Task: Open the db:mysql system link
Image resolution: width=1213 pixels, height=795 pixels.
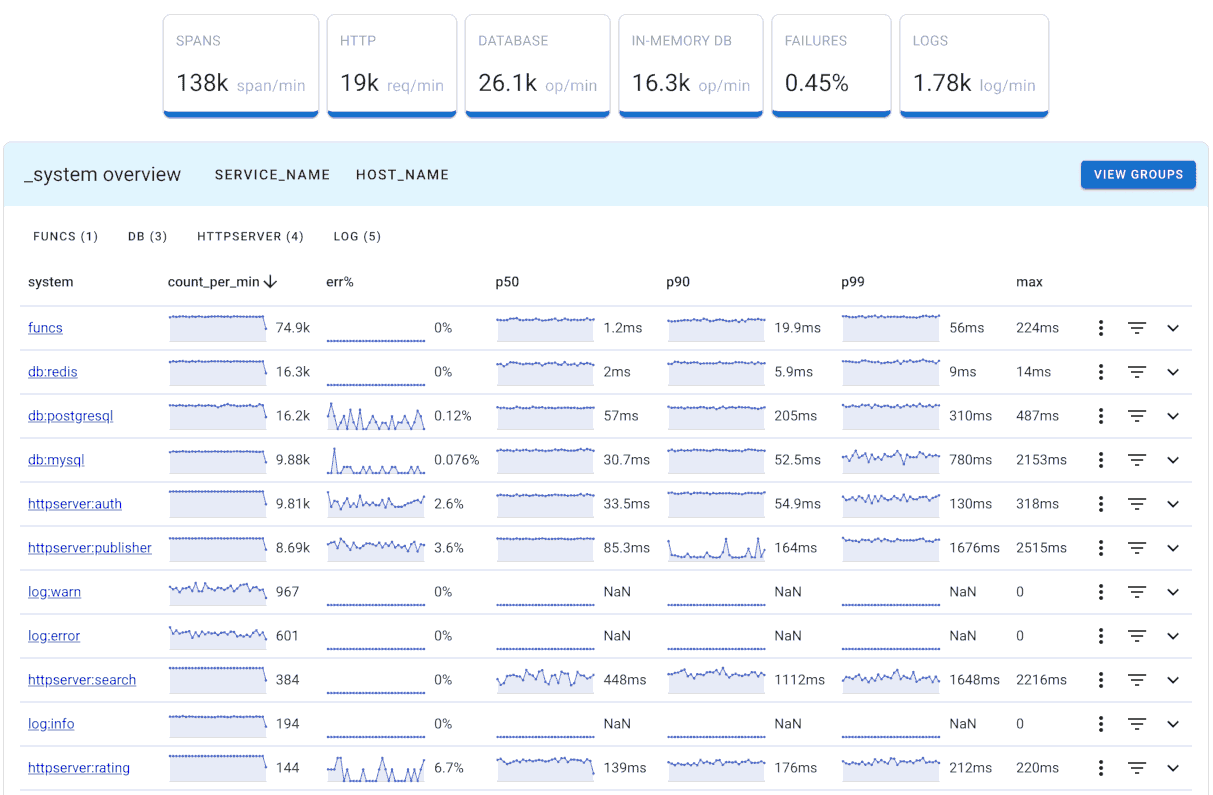Action: pos(56,460)
